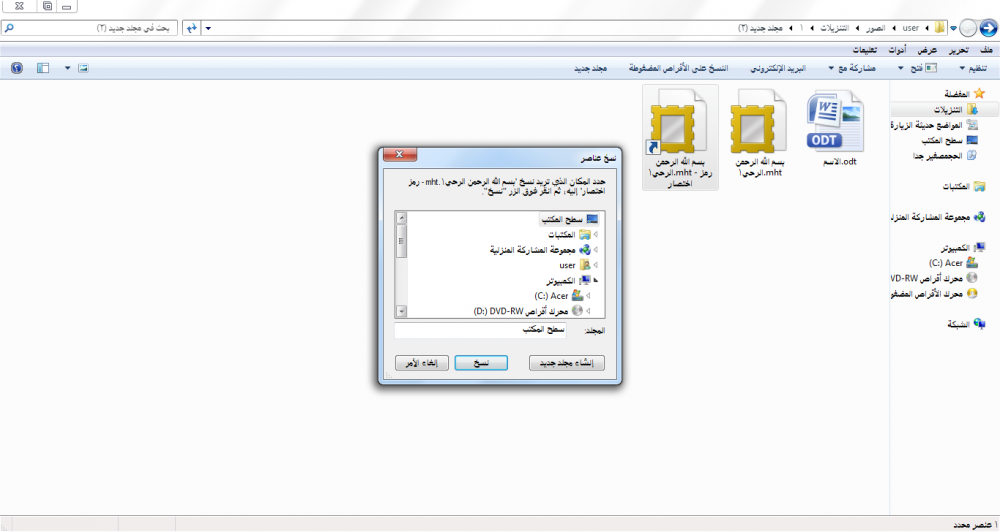Click the إلغاء الأمر cancel button
This screenshot has height=532, width=1000.
pyautogui.click(x=422, y=363)
